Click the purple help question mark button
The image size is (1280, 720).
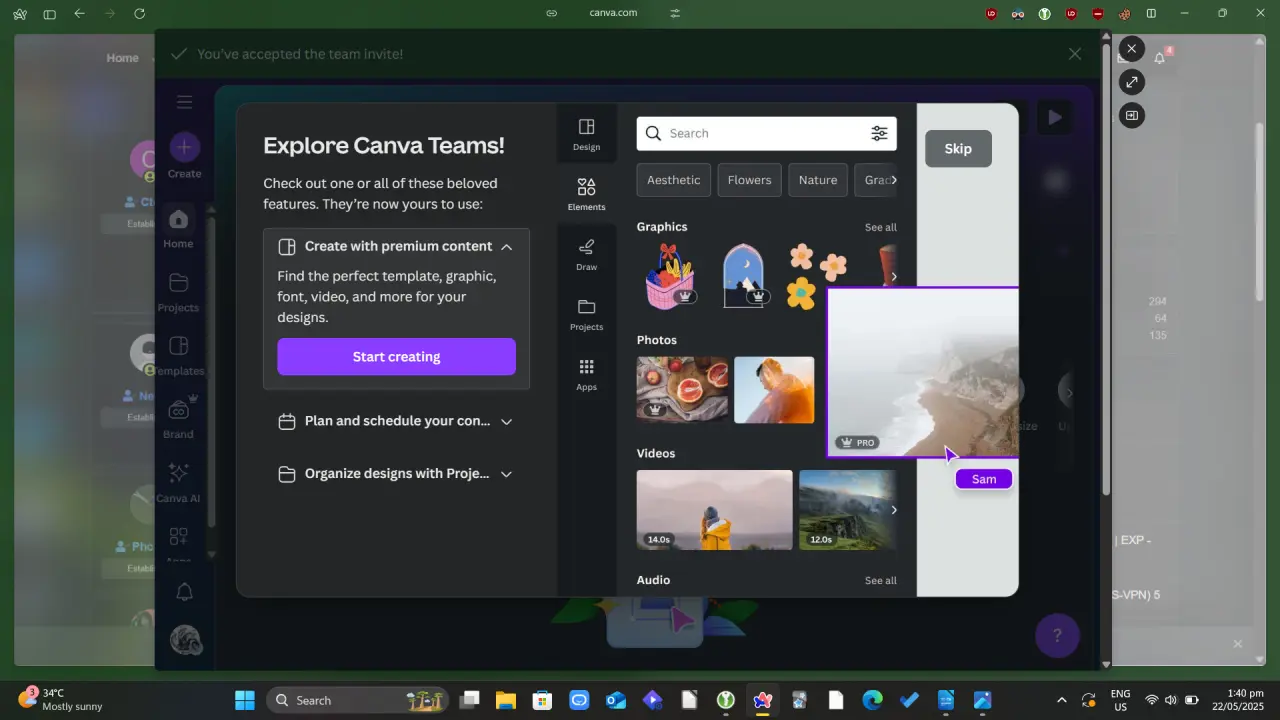tap(1057, 635)
